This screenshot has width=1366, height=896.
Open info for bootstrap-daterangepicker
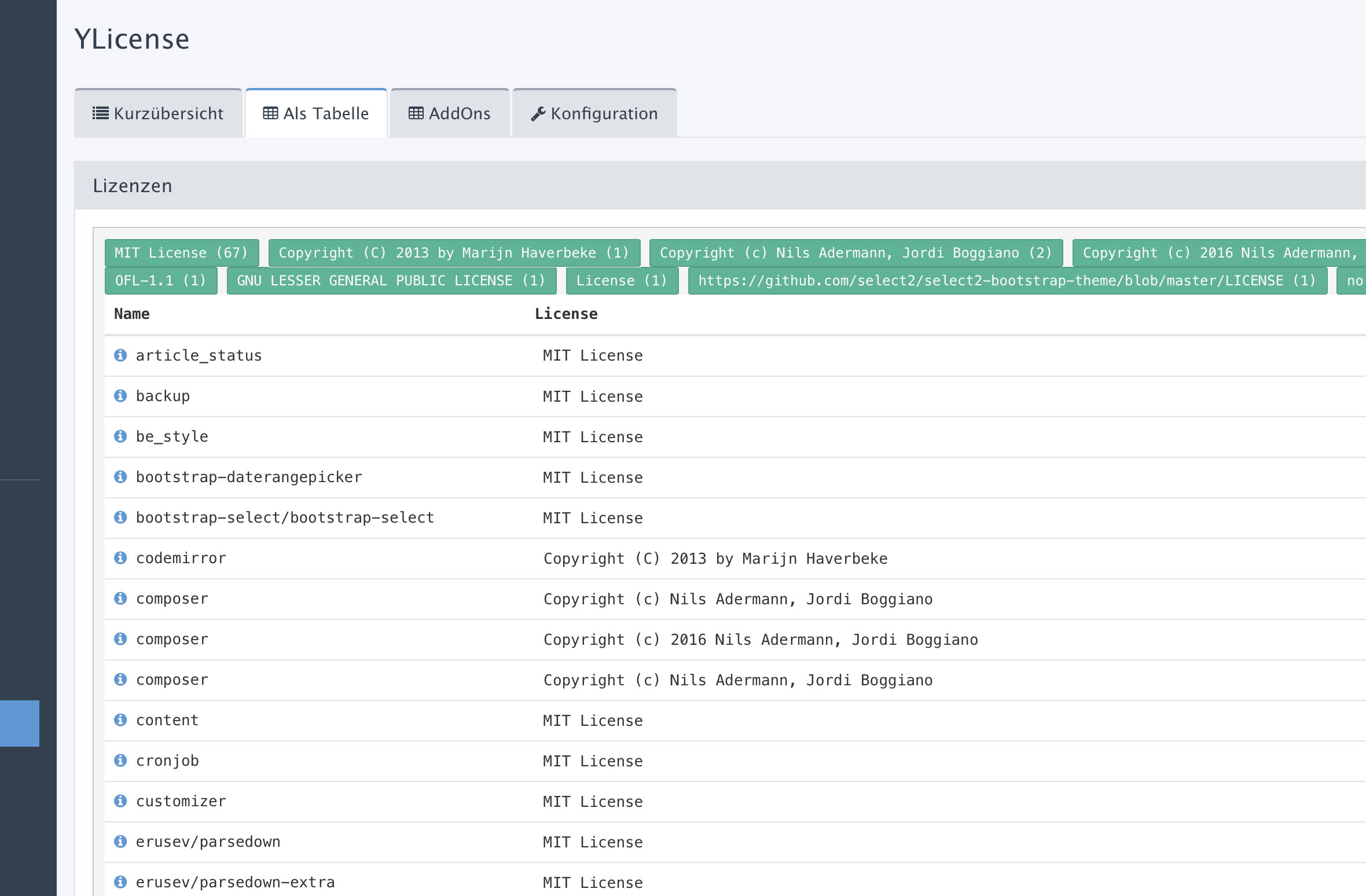click(x=120, y=477)
